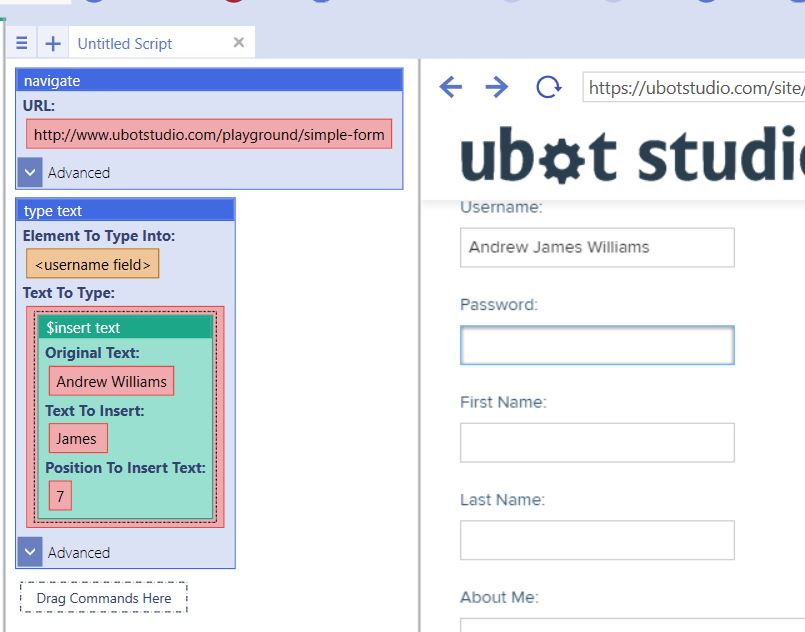Click the First Name input field
805x632 pixels.
tap(597, 443)
